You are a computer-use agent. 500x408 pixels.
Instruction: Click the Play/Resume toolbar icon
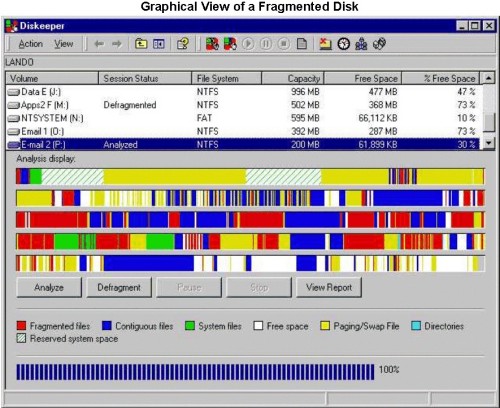pyautogui.click(x=248, y=44)
